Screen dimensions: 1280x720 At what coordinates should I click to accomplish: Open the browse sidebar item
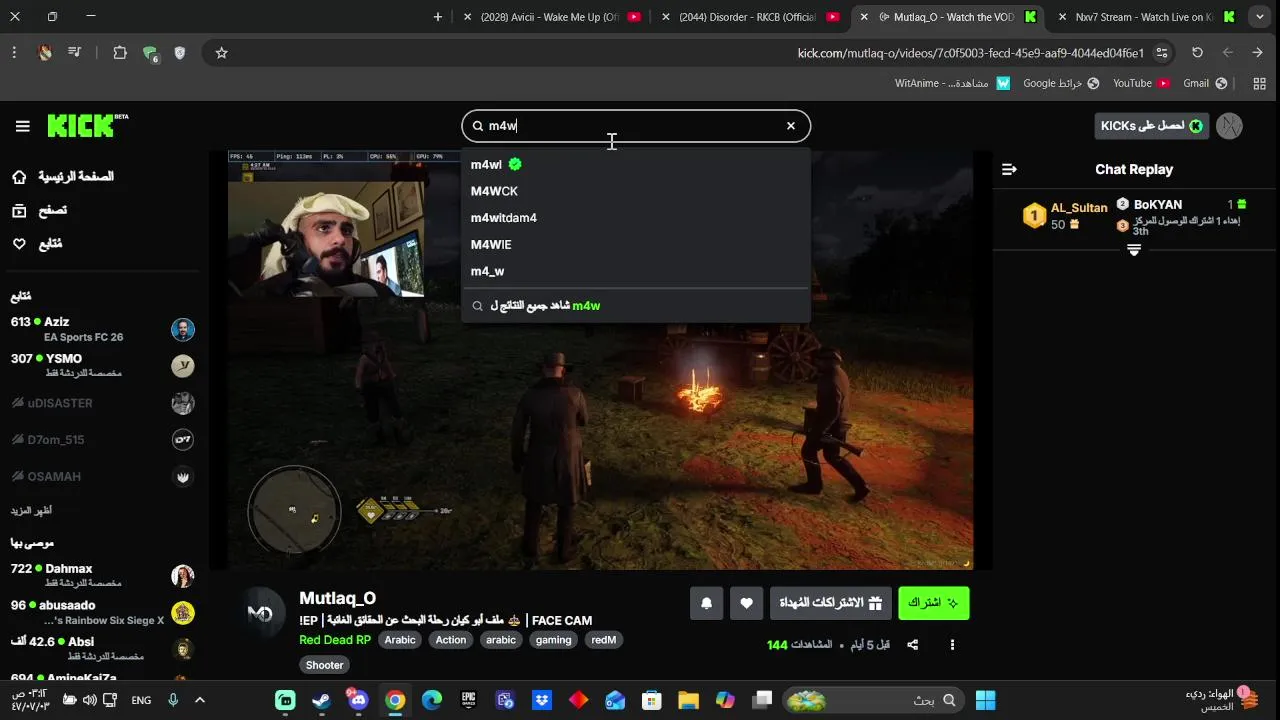click(40, 210)
